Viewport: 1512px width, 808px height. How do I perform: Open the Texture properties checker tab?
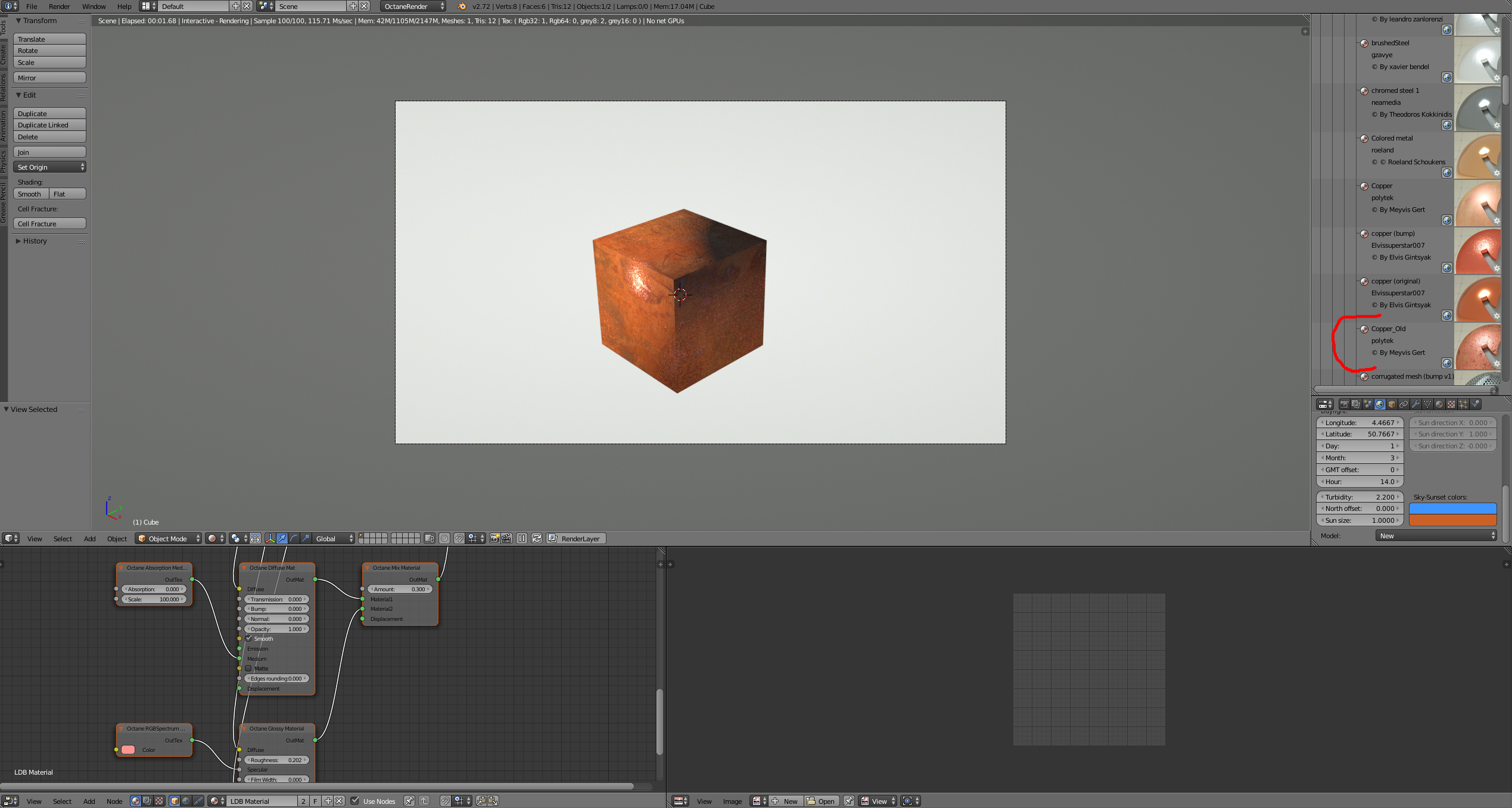pos(1451,404)
